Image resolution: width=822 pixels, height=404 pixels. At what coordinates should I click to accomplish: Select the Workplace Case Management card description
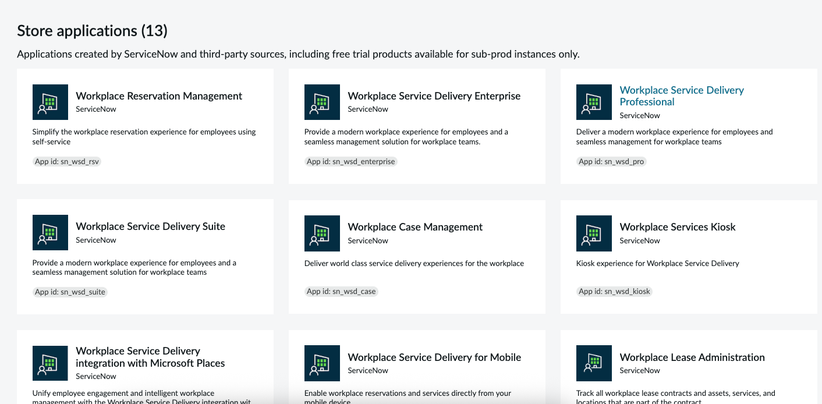click(x=414, y=263)
